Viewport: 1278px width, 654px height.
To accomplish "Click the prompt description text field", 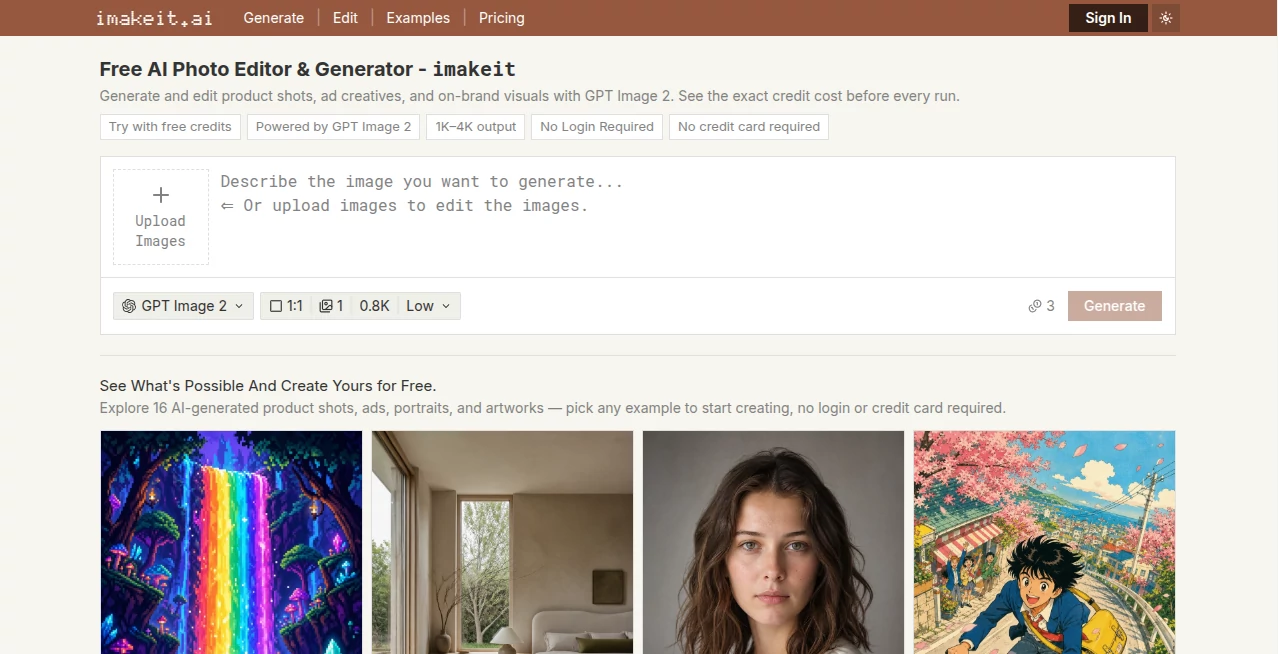I will 692,217.
